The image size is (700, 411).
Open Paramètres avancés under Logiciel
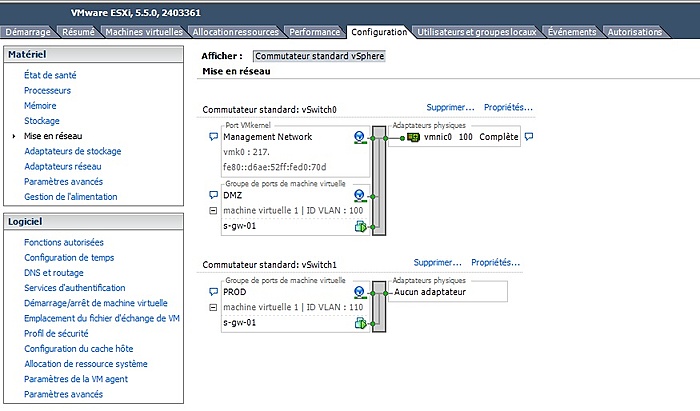pos(63,394)
